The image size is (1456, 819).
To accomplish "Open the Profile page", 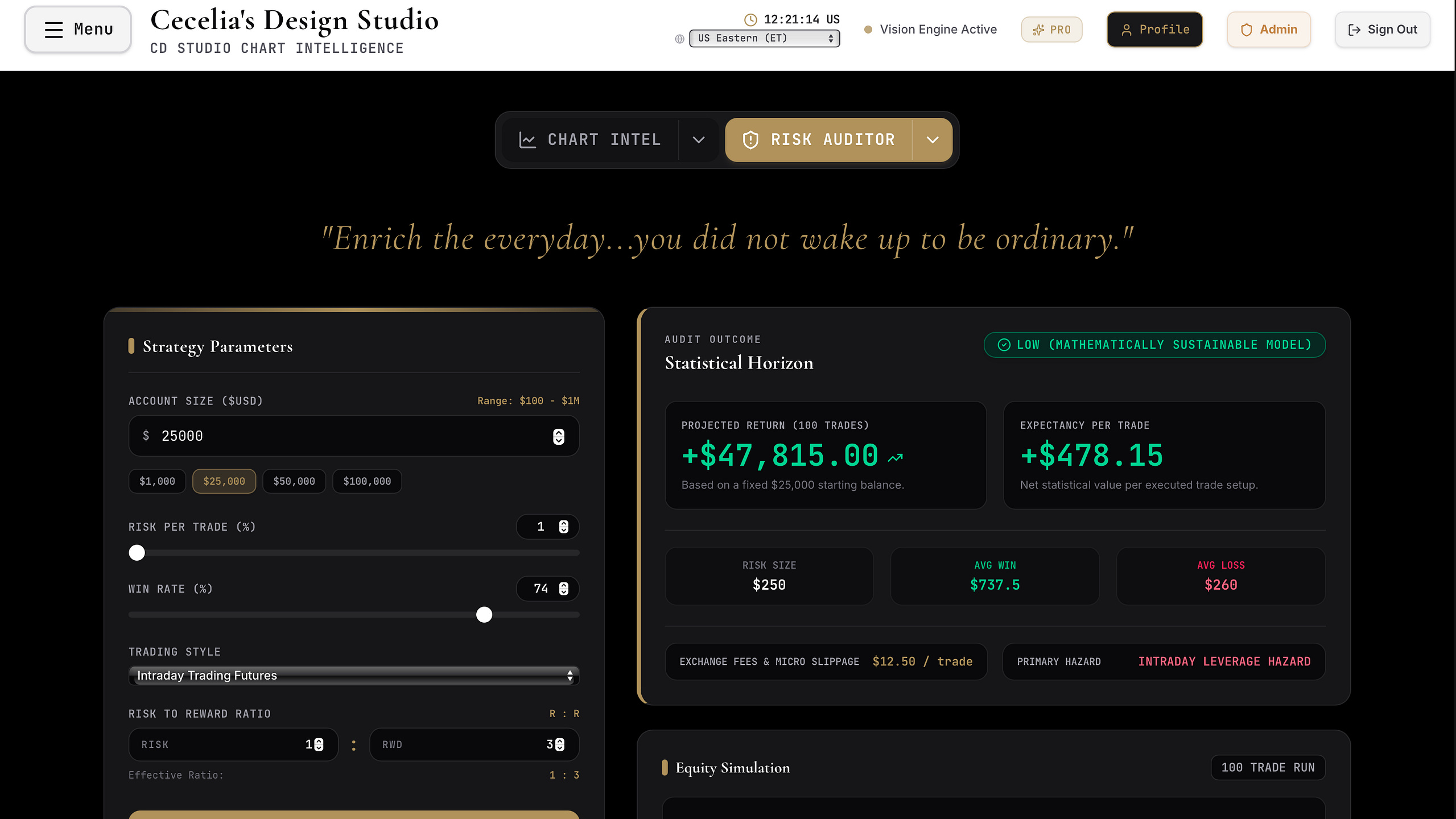I will (x=1154, y=30).
